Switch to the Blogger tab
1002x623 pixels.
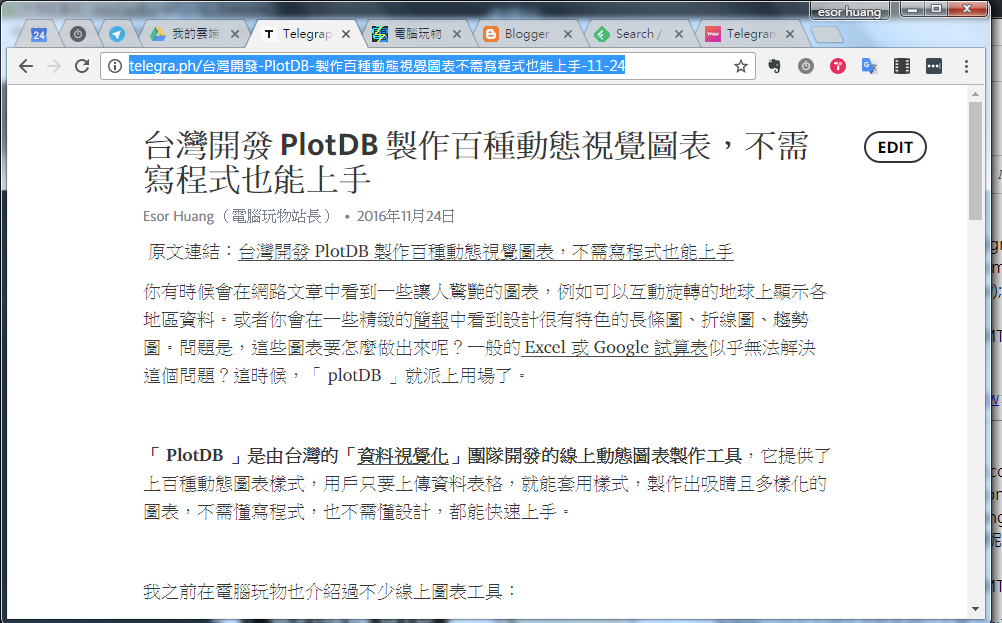(x=527, y=34)
